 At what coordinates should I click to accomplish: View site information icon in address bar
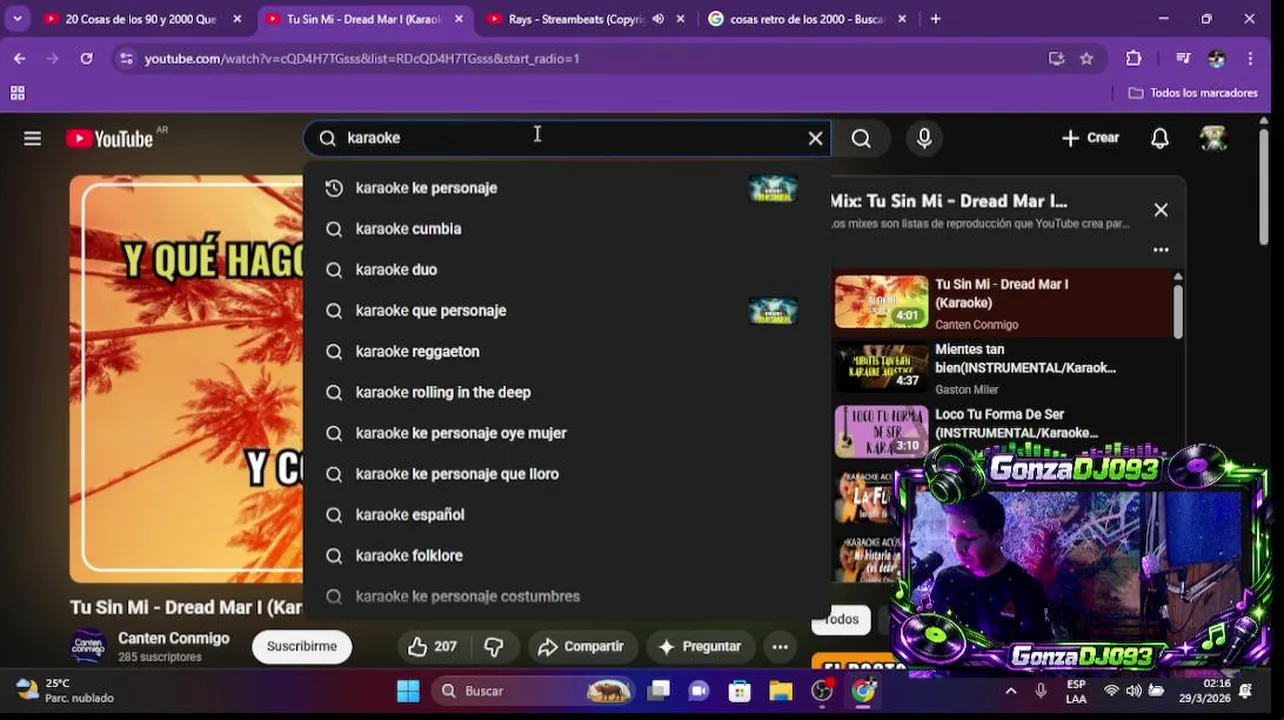click(126, 59)
